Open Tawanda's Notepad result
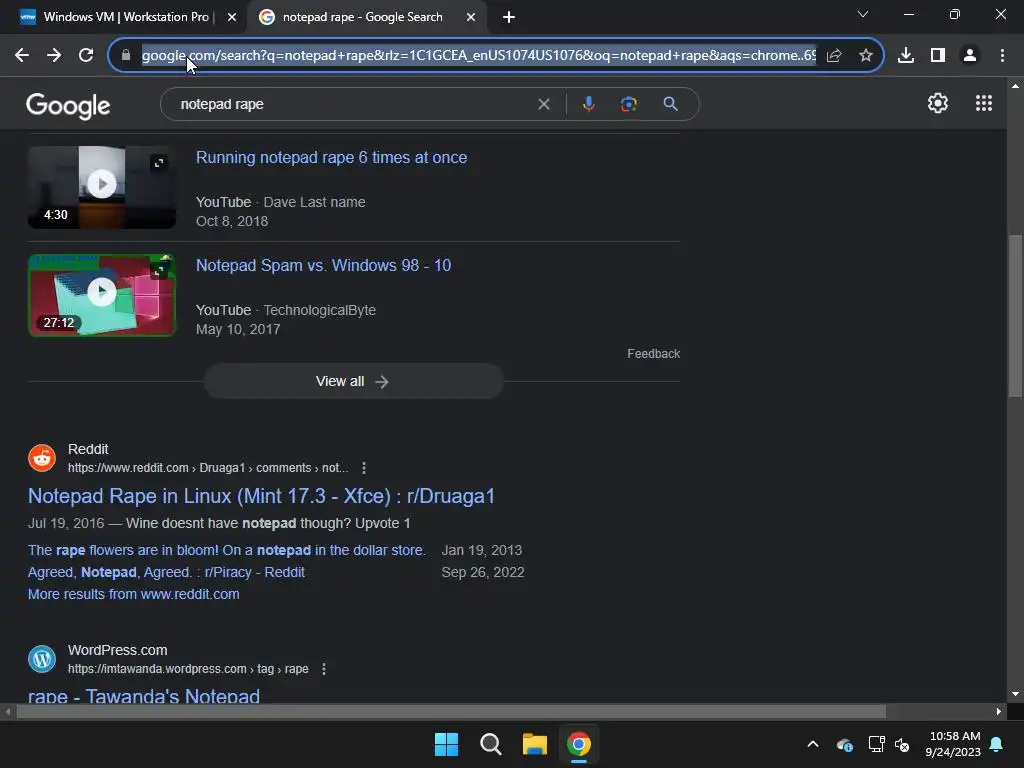 [144, 696]
